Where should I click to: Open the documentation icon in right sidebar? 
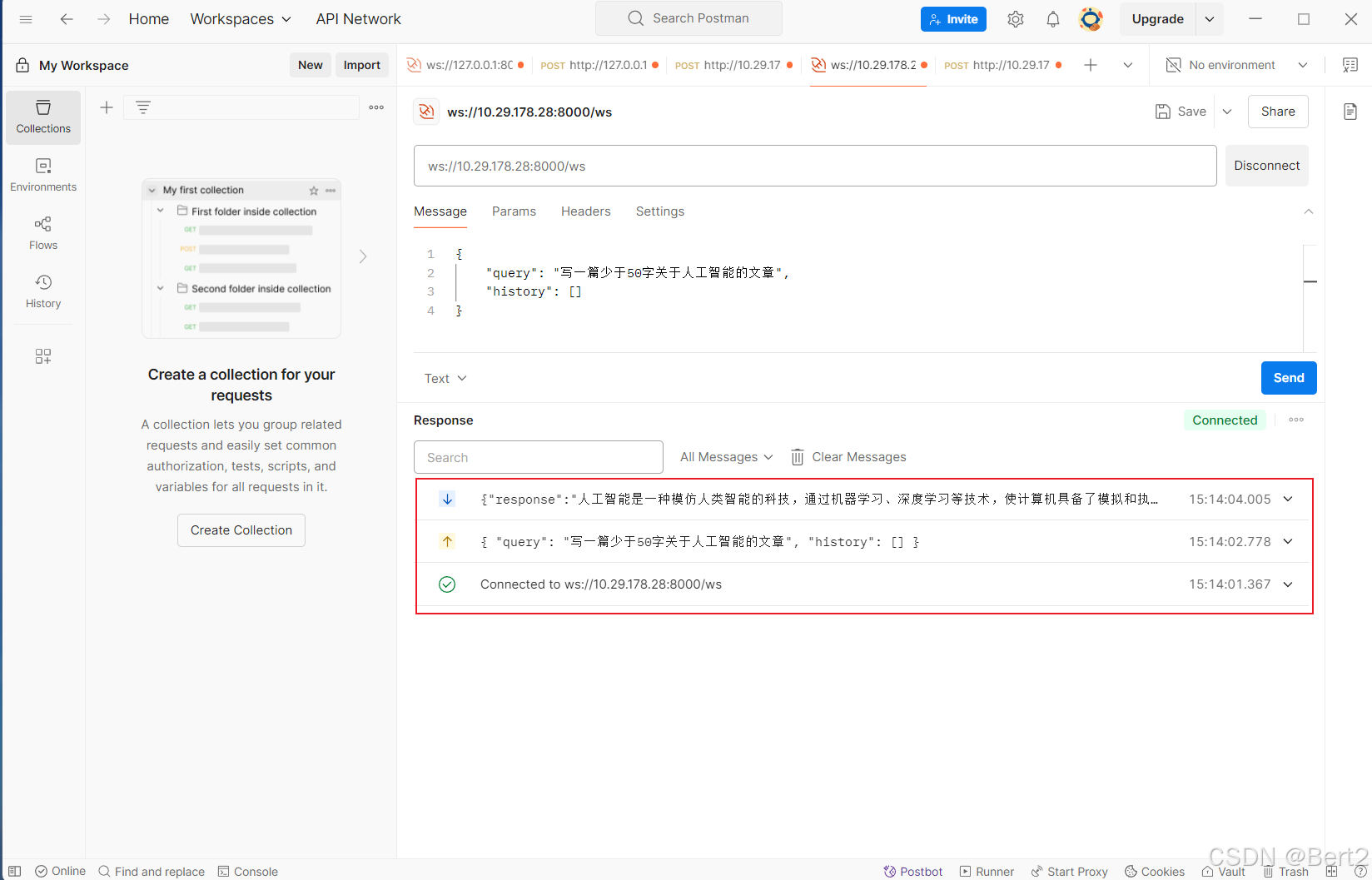click(x=1350, y=112)
